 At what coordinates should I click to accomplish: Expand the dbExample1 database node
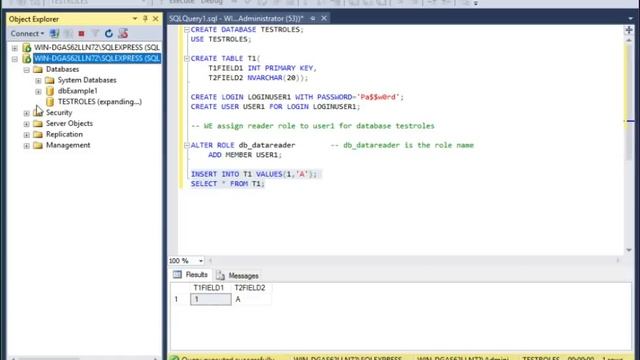pos(38,91)
